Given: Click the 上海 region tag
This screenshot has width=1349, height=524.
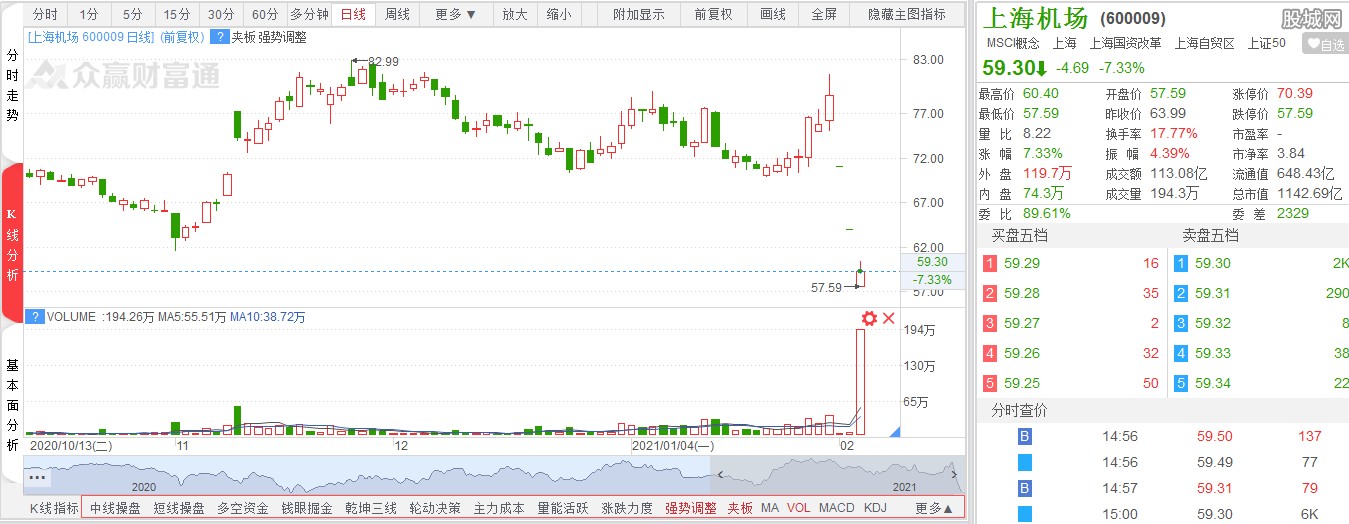Looking at the screenshot, I should coord(1064,43).
